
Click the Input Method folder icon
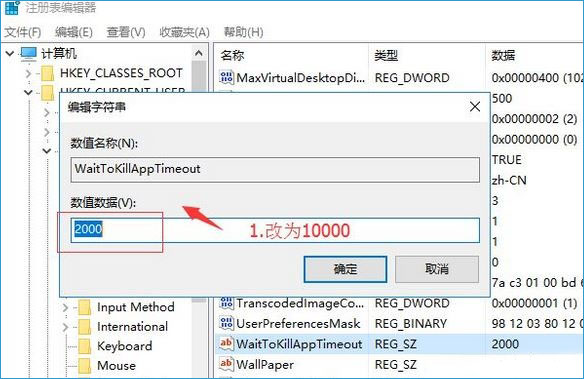(85, 308)
